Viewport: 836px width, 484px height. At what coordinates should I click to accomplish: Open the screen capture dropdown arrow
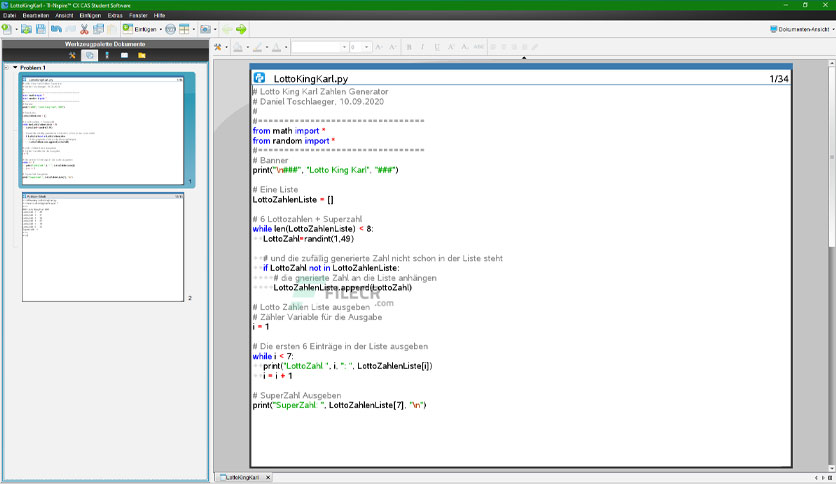tap(215, 29)
